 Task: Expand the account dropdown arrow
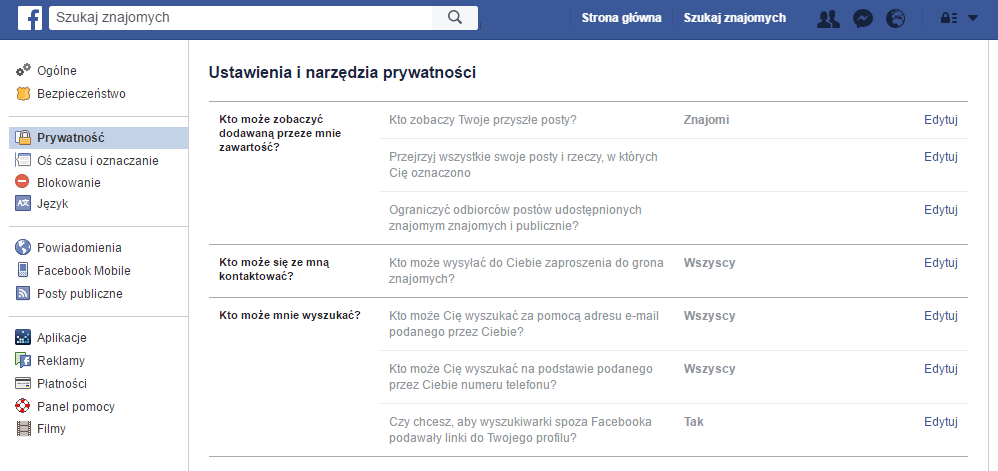(x=973, y=18)
